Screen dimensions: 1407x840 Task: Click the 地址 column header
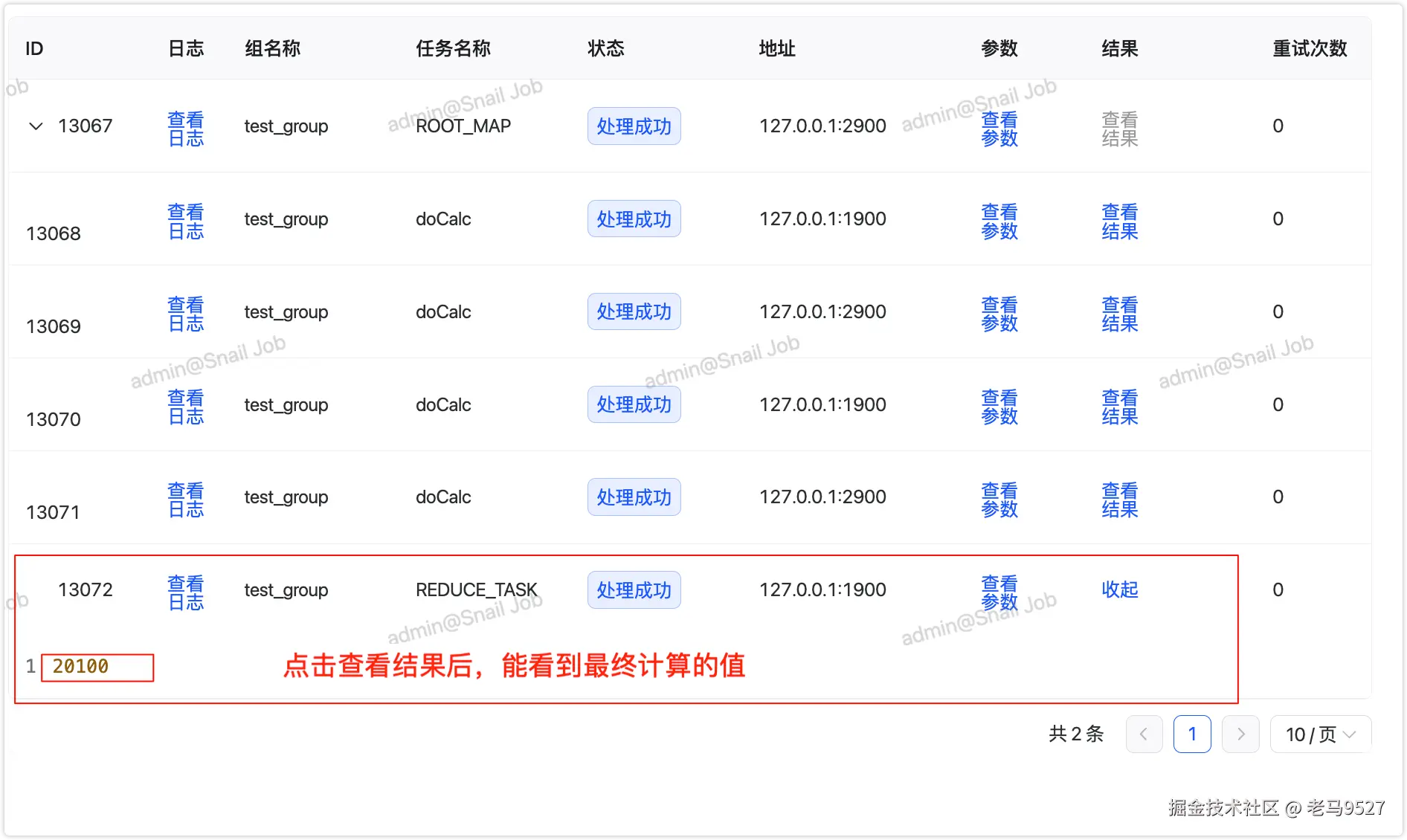[x=777, y=49]
